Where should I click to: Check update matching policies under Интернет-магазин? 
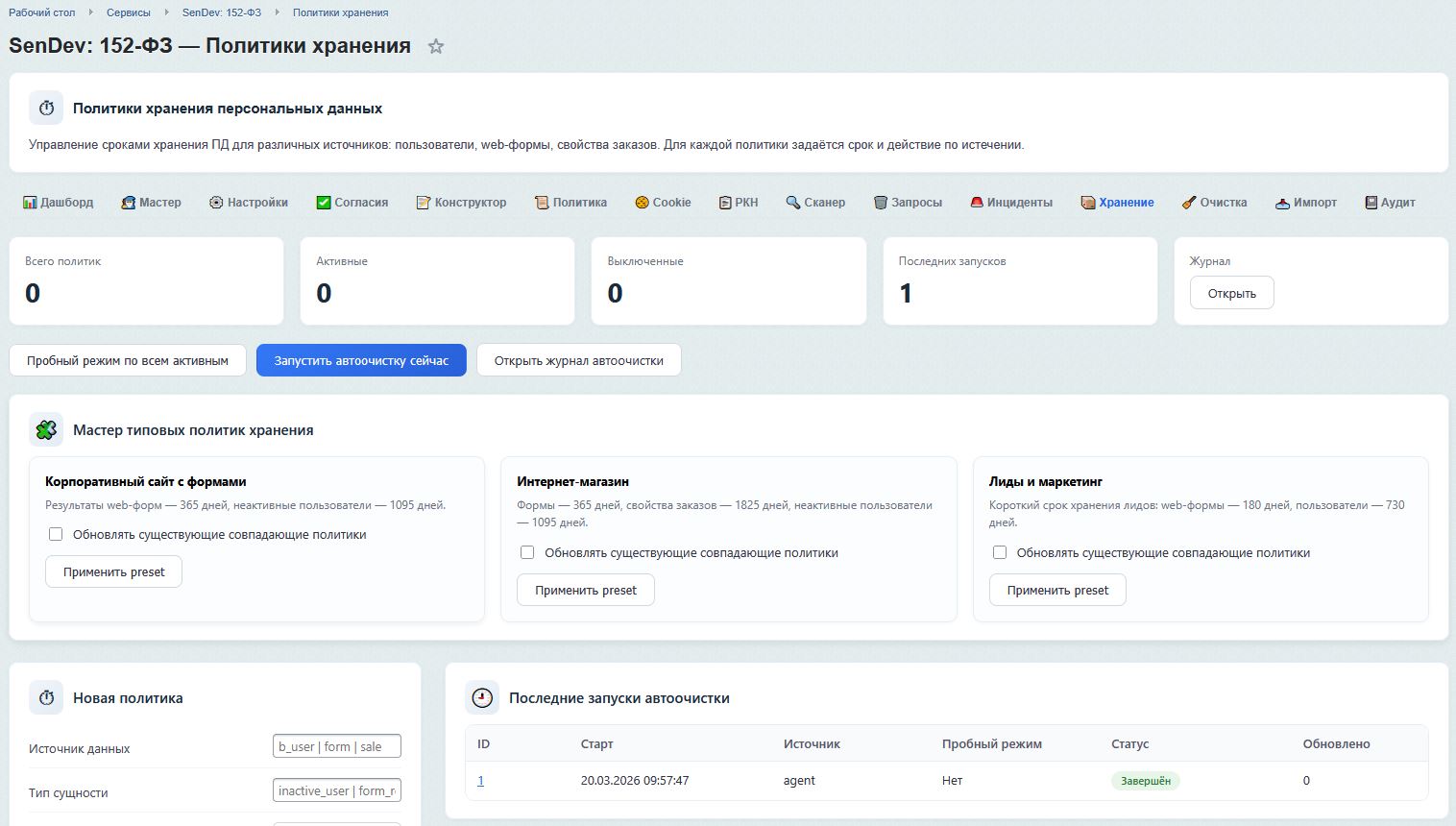(527, 552)
